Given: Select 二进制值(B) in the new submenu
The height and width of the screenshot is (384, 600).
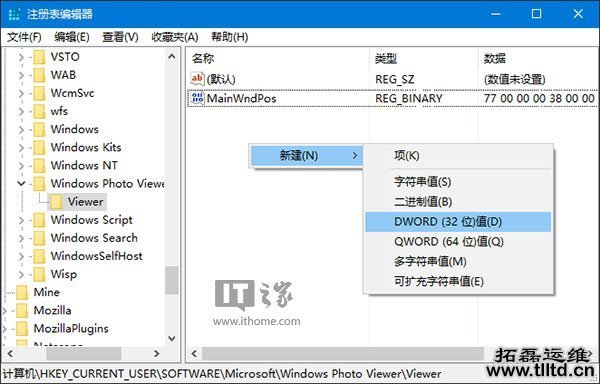Looking at the screenshot, I should pos(458,202).
